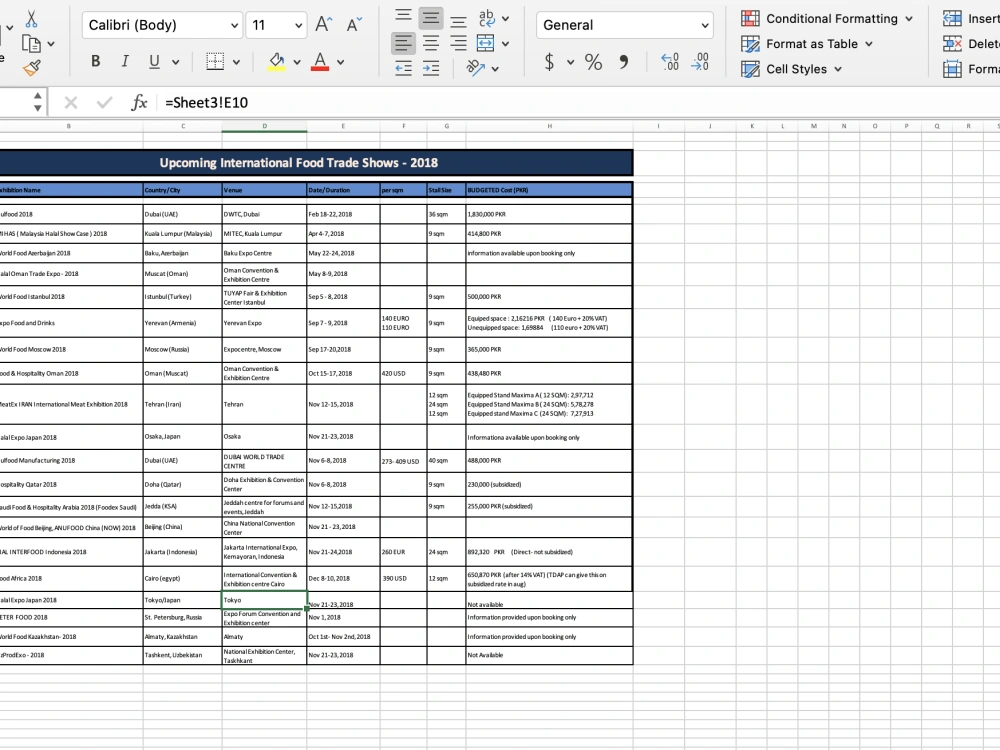This screenshot has height=750, width=1000.
Task: Click the text orientation icon
Action: pyautogui.click(x=476, y=67)
